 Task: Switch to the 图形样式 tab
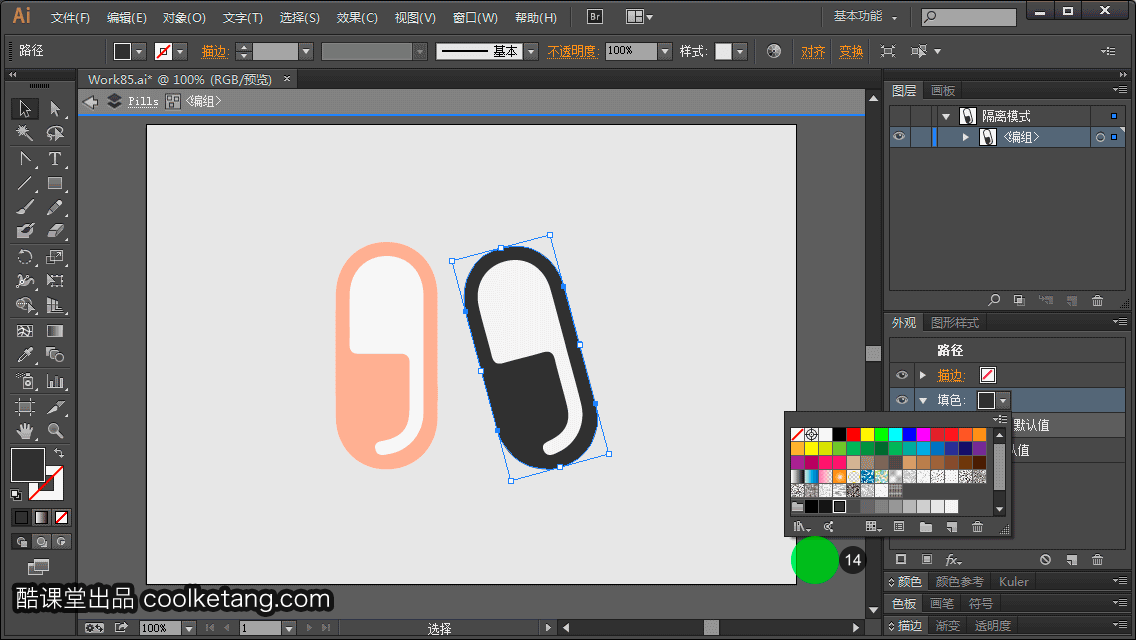click(x=955, y=323)
